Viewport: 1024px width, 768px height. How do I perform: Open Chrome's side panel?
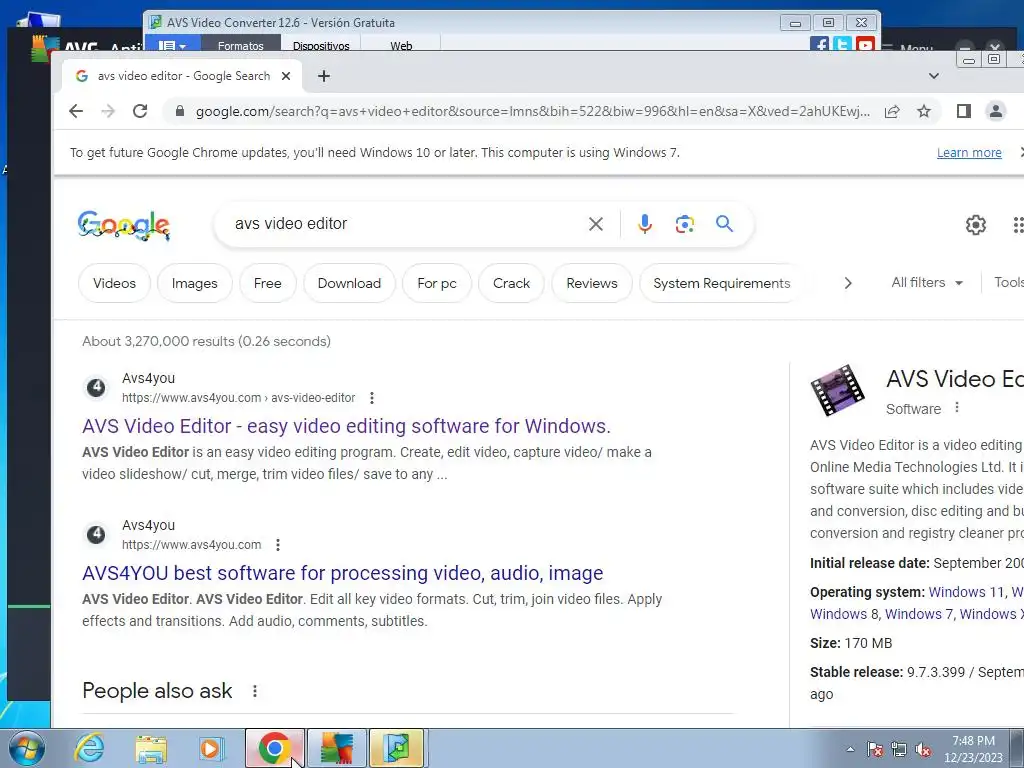(964, 111)
